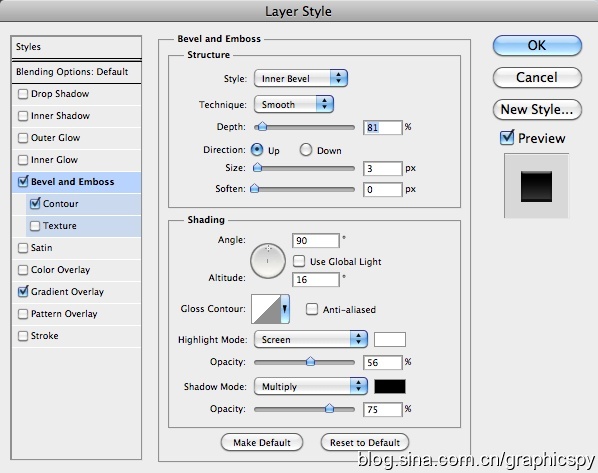The width and height of the screenshot is (598, 473).
Task: Click the Size slider handle
Action: [258, 167]
